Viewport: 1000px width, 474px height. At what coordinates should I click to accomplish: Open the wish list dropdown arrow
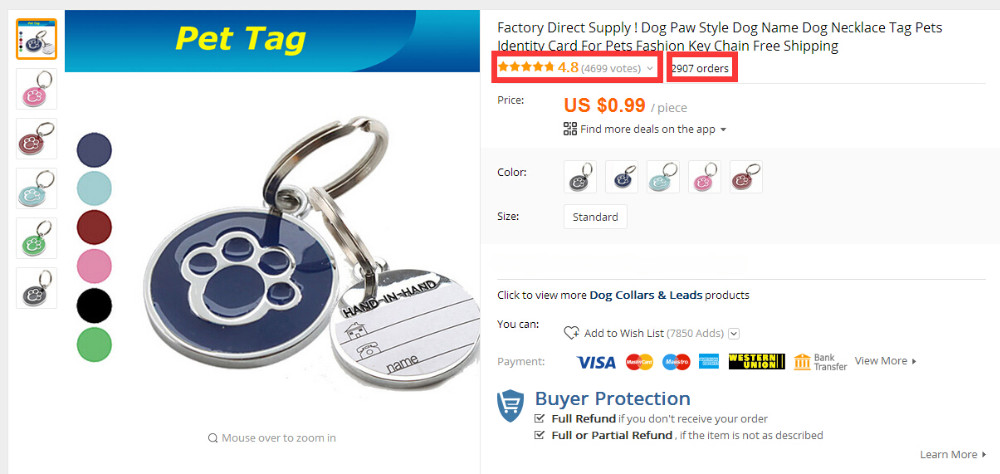(733, 333)
